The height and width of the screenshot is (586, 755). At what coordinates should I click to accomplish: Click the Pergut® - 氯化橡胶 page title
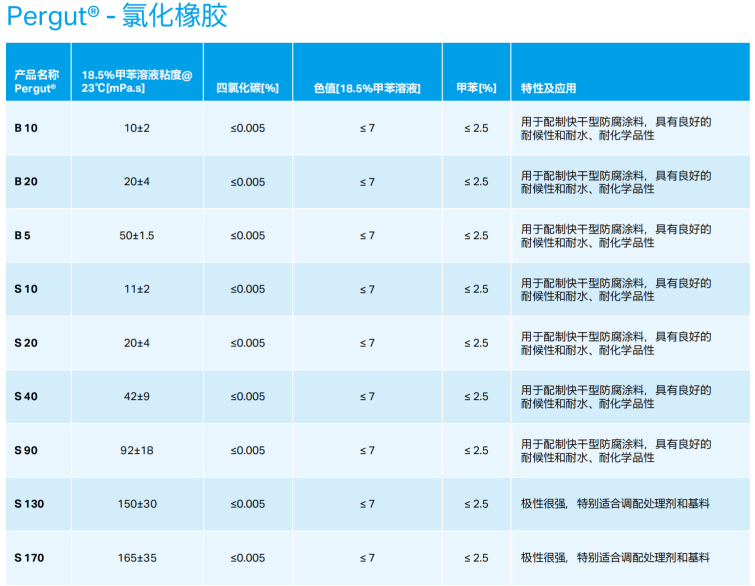click(x=116, y=17)
